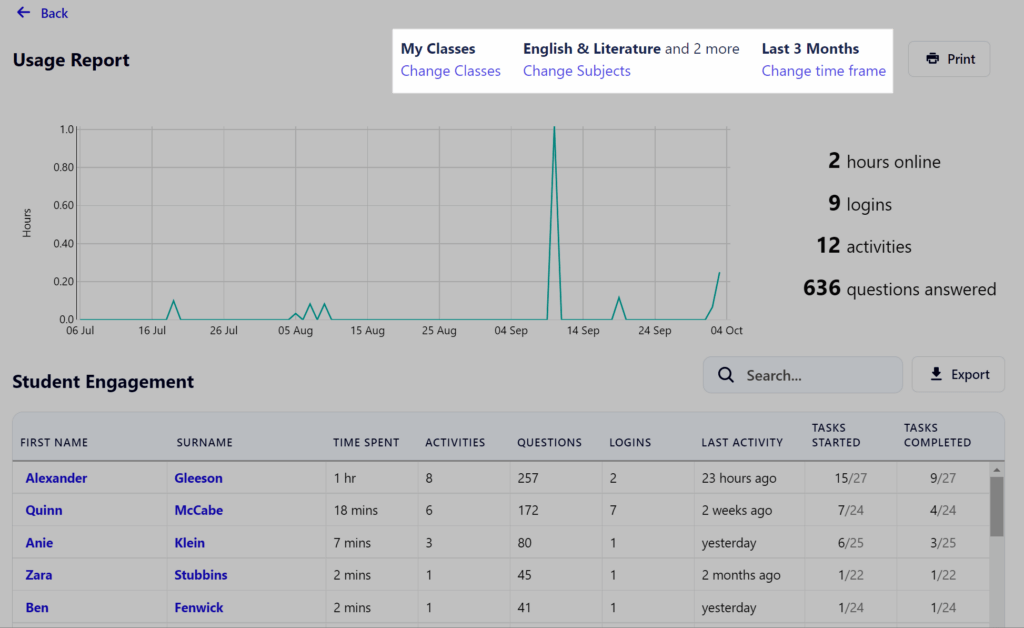Click the '7 mins' time spent cell
1024x628 pixels.
[352, 542]
